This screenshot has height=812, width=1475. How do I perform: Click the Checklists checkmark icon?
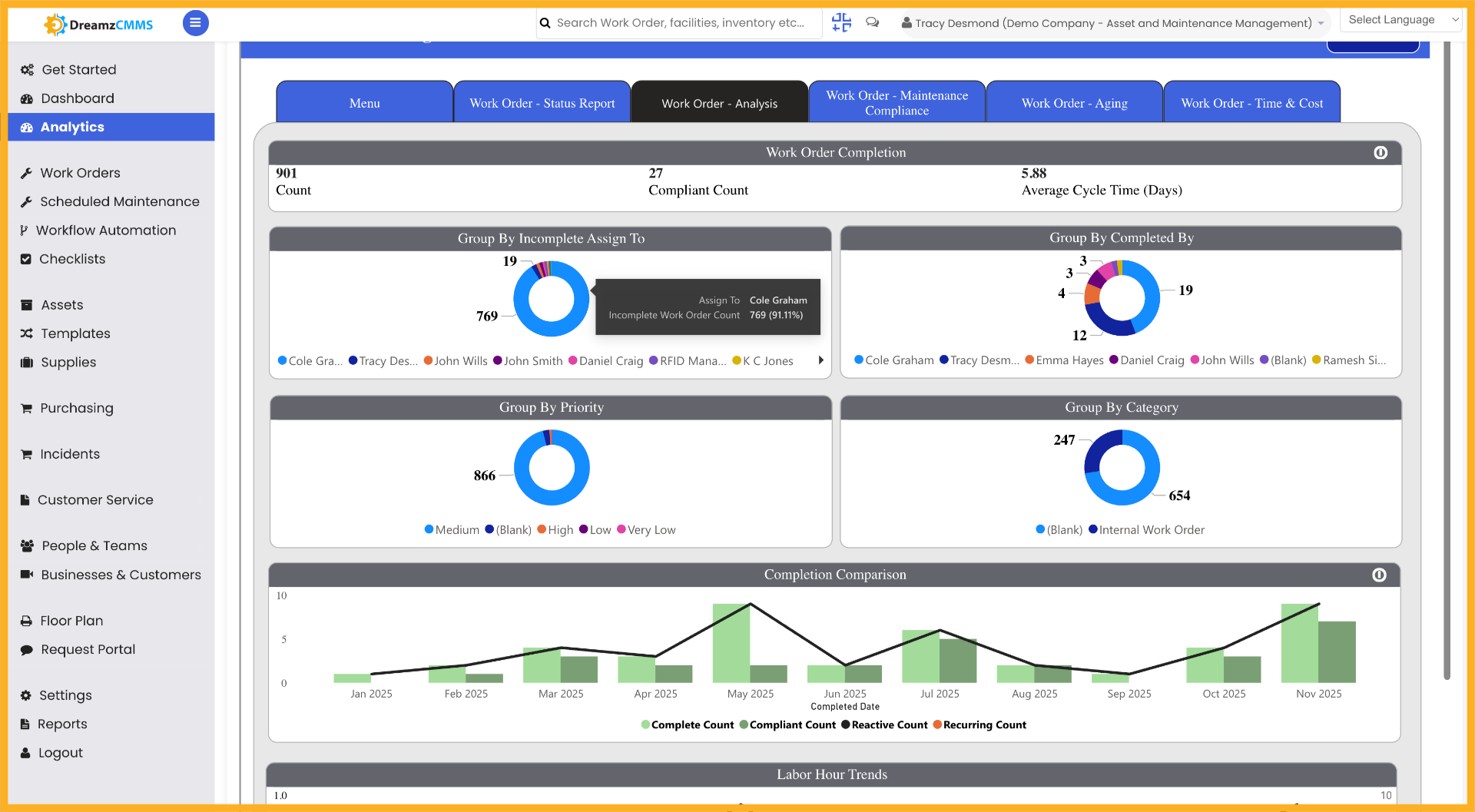(26, 260)
